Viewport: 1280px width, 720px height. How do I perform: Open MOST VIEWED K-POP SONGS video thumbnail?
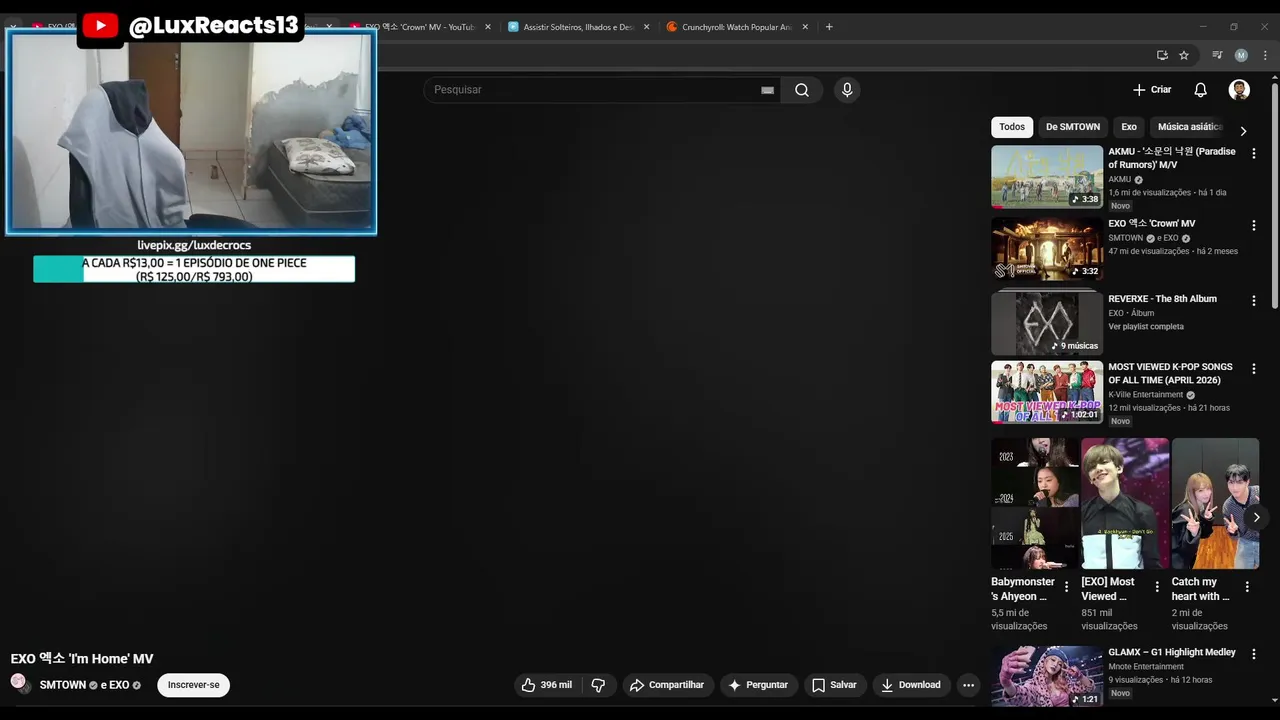1047,392
